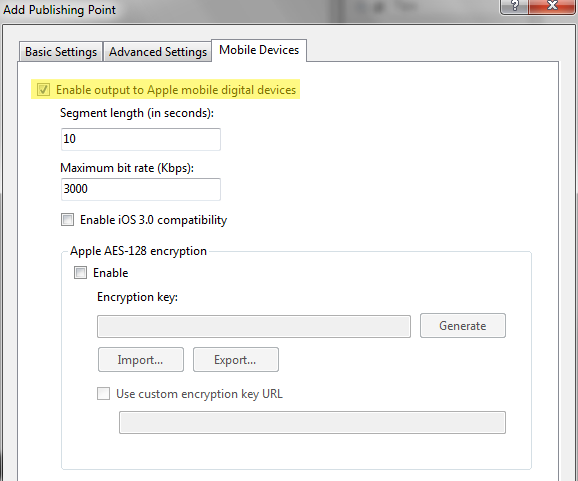Click the Generate button

point(463,325)
